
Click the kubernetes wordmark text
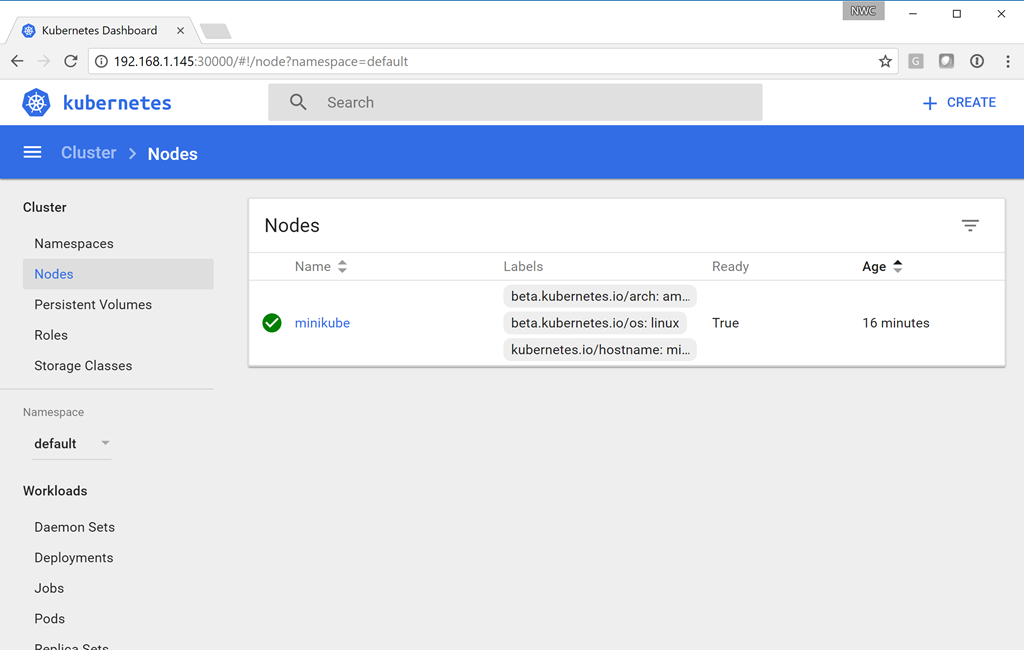pos(117,103)
